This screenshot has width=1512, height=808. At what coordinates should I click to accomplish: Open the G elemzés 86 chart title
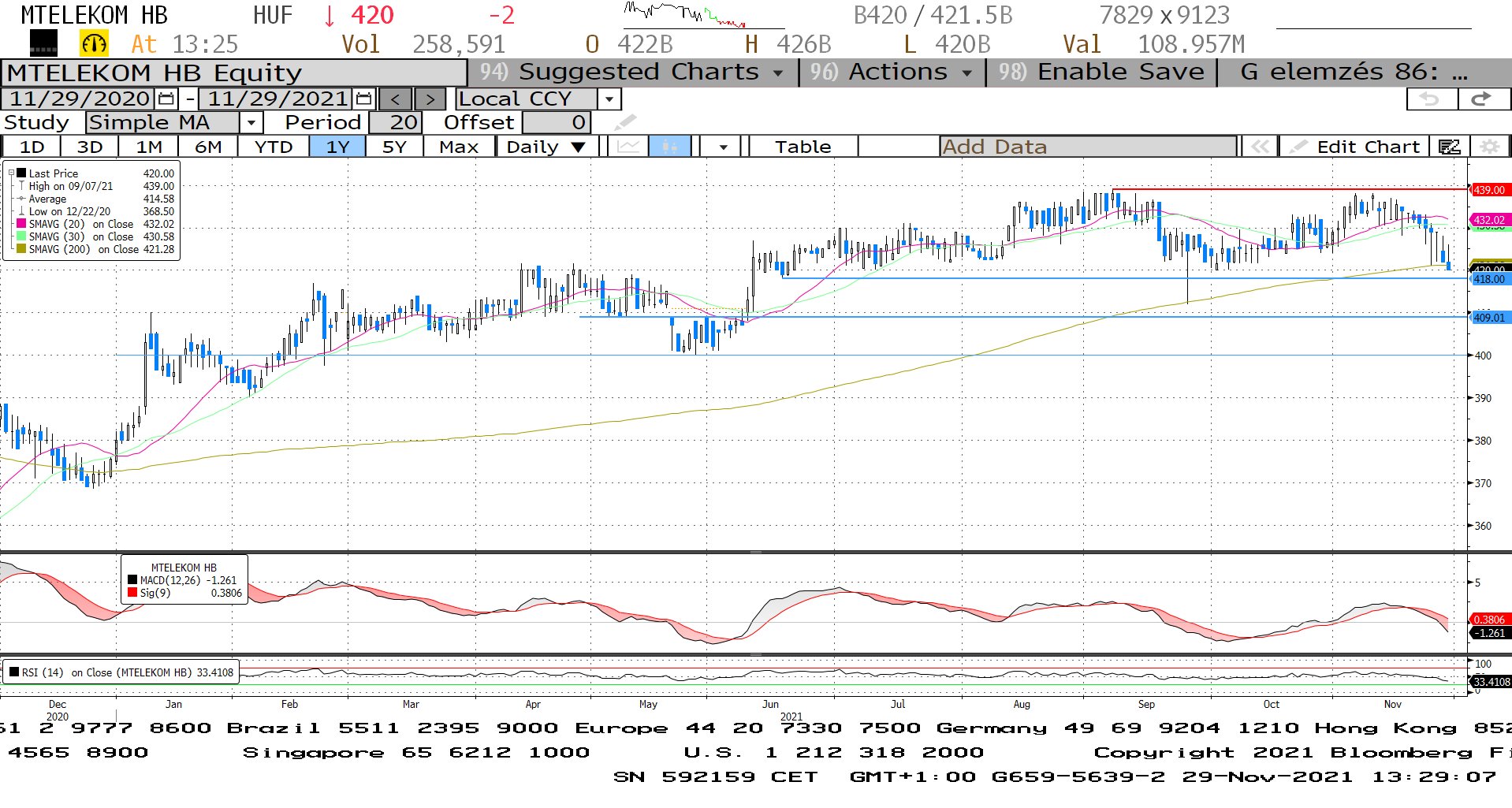(x=1354, y=73)
